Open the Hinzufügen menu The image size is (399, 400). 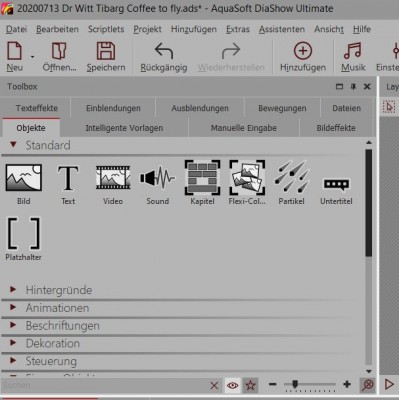click(194, 29)
